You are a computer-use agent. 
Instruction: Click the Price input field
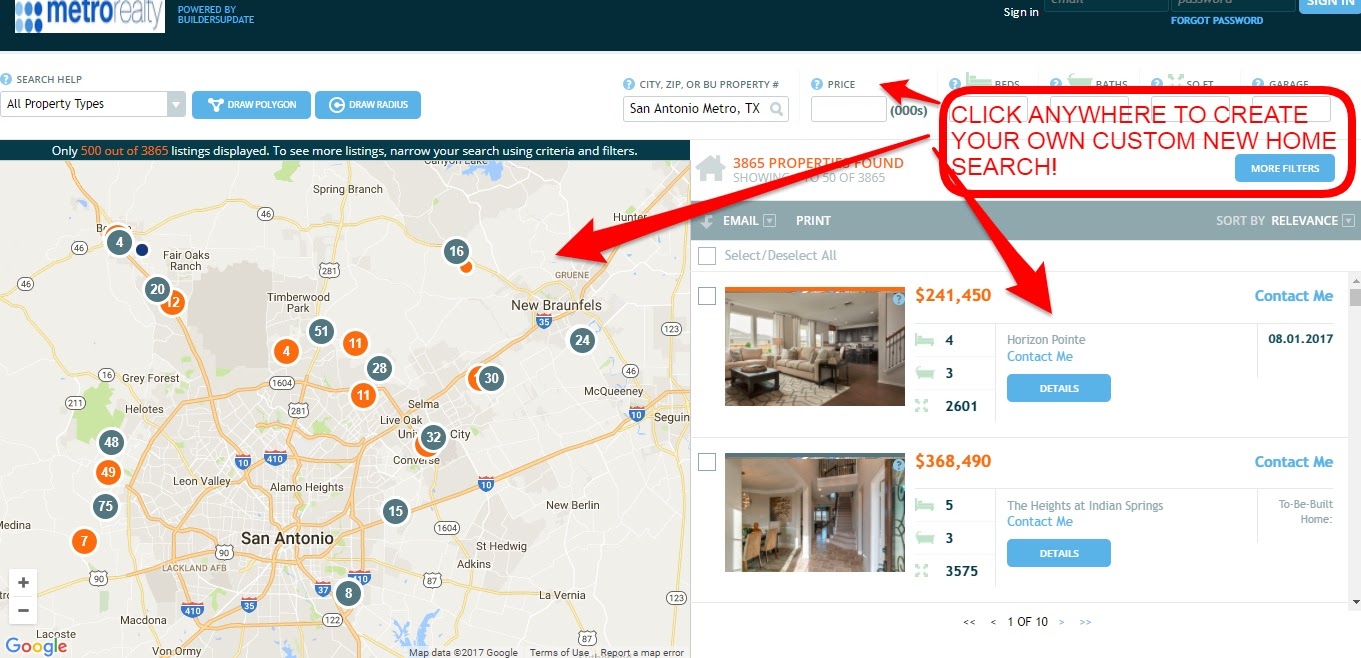point(848,109)
